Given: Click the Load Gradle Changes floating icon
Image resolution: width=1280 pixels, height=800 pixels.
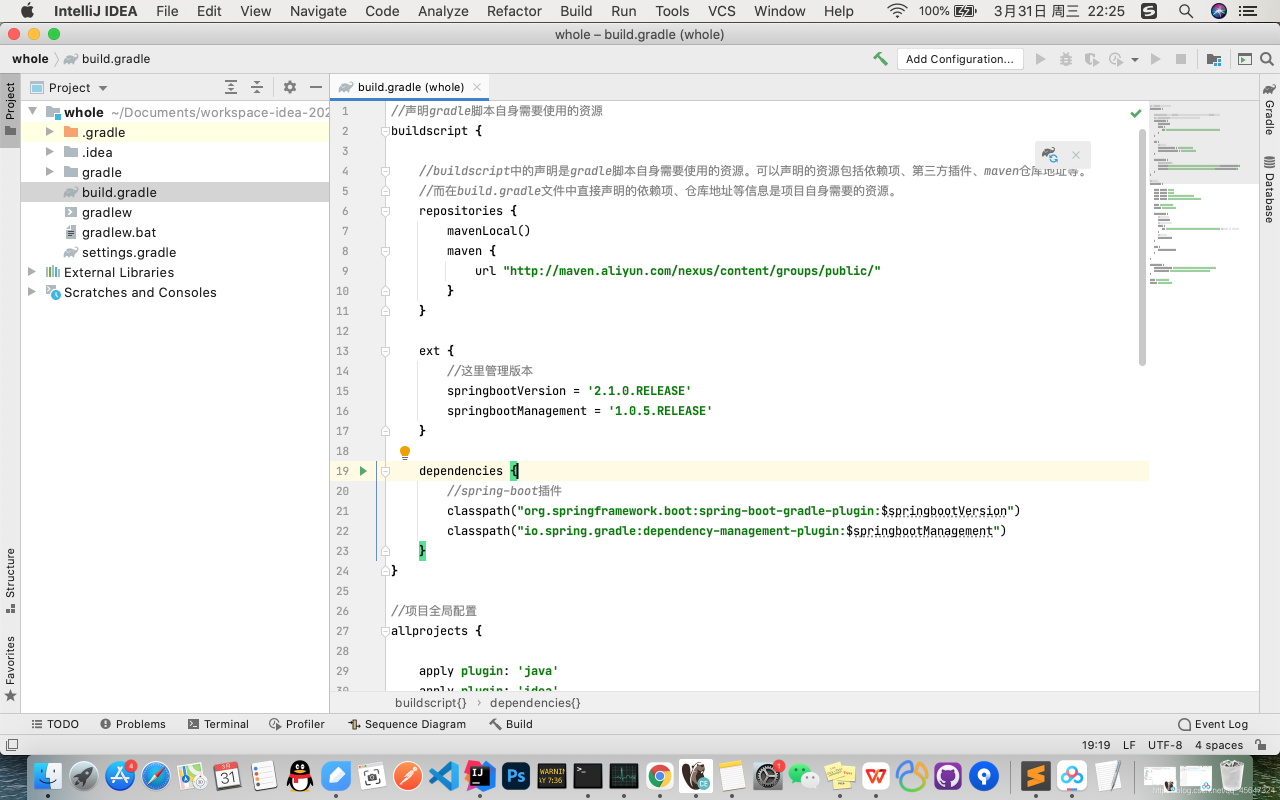Looking at the screenshot, I should (1049, 155).
